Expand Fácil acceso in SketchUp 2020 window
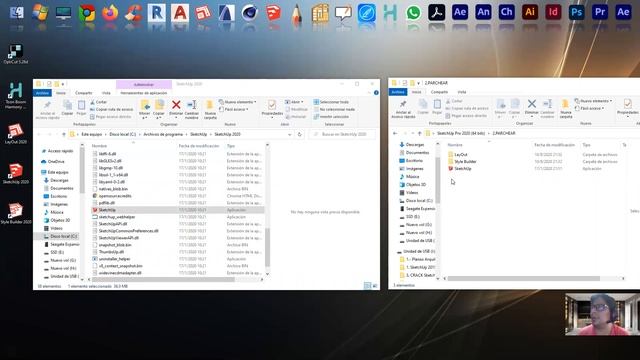 tap(234, 109)
